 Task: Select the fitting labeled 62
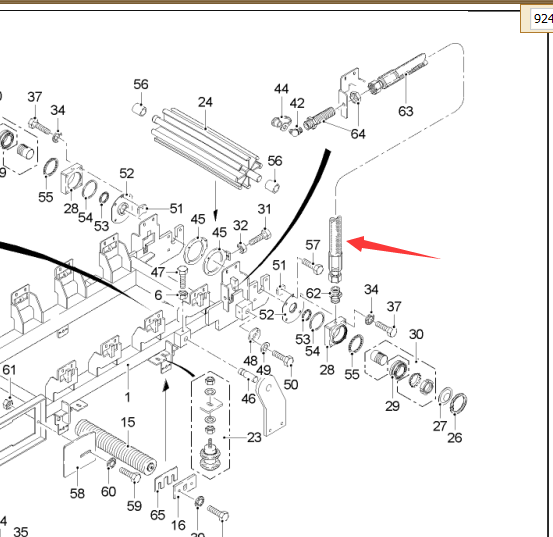tap(335, 295)
